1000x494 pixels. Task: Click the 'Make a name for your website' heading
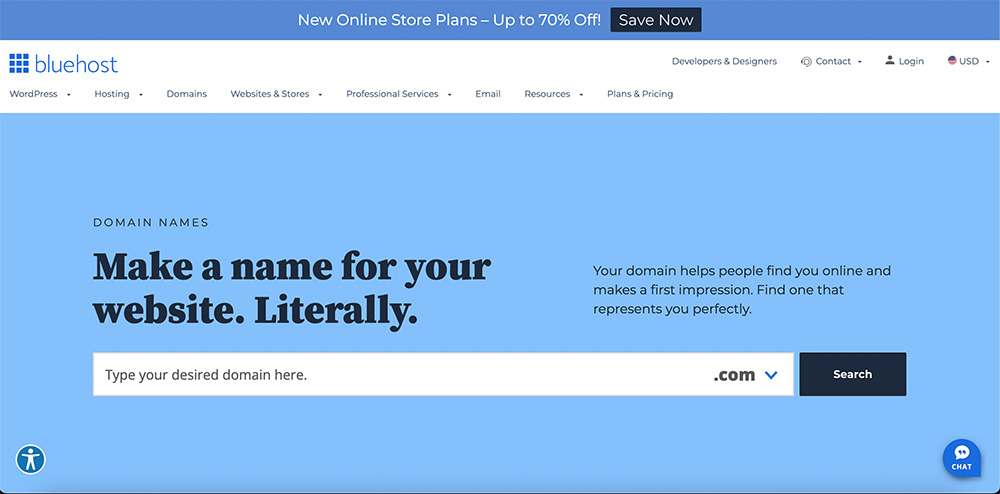pyautogui.click(x=292, y=288)
